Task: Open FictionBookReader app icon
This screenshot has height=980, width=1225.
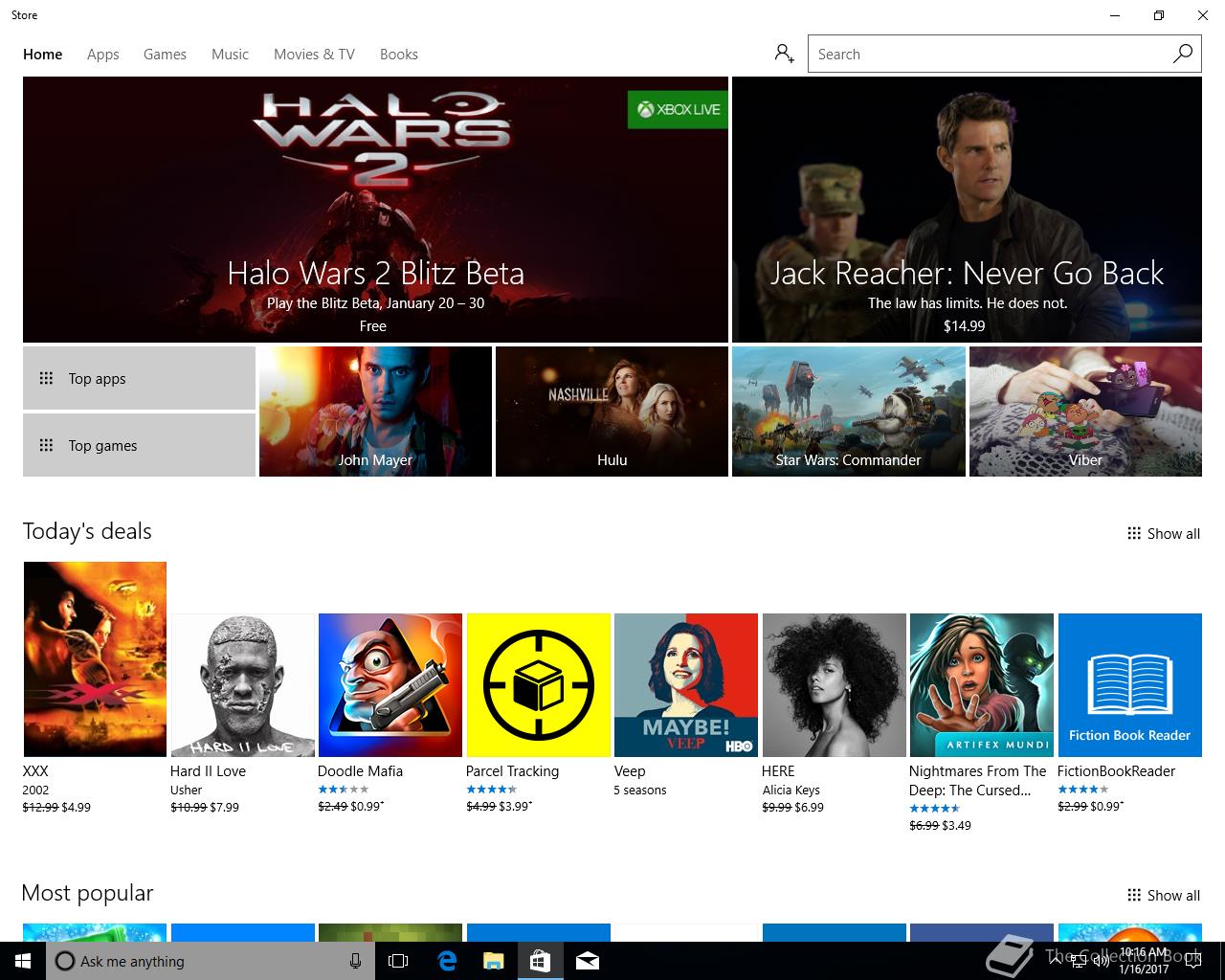Action: coord(1129,685)
